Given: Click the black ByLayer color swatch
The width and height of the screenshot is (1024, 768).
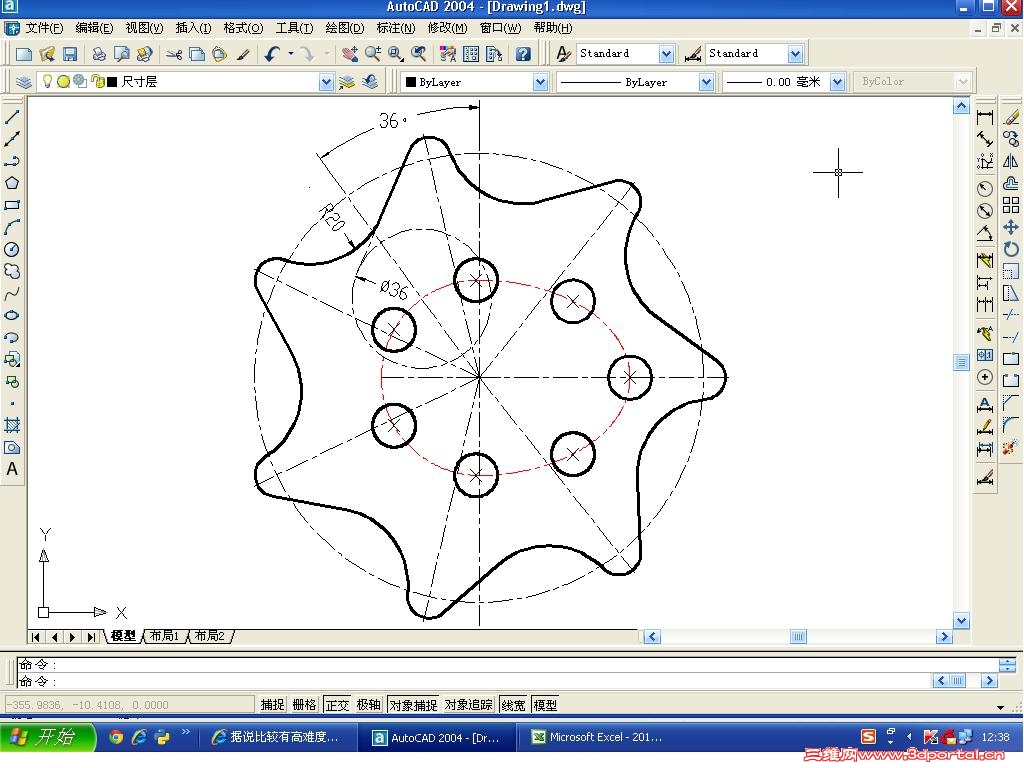Looking at the screenshot, I should pyautogui.click(x=411, y=82).
